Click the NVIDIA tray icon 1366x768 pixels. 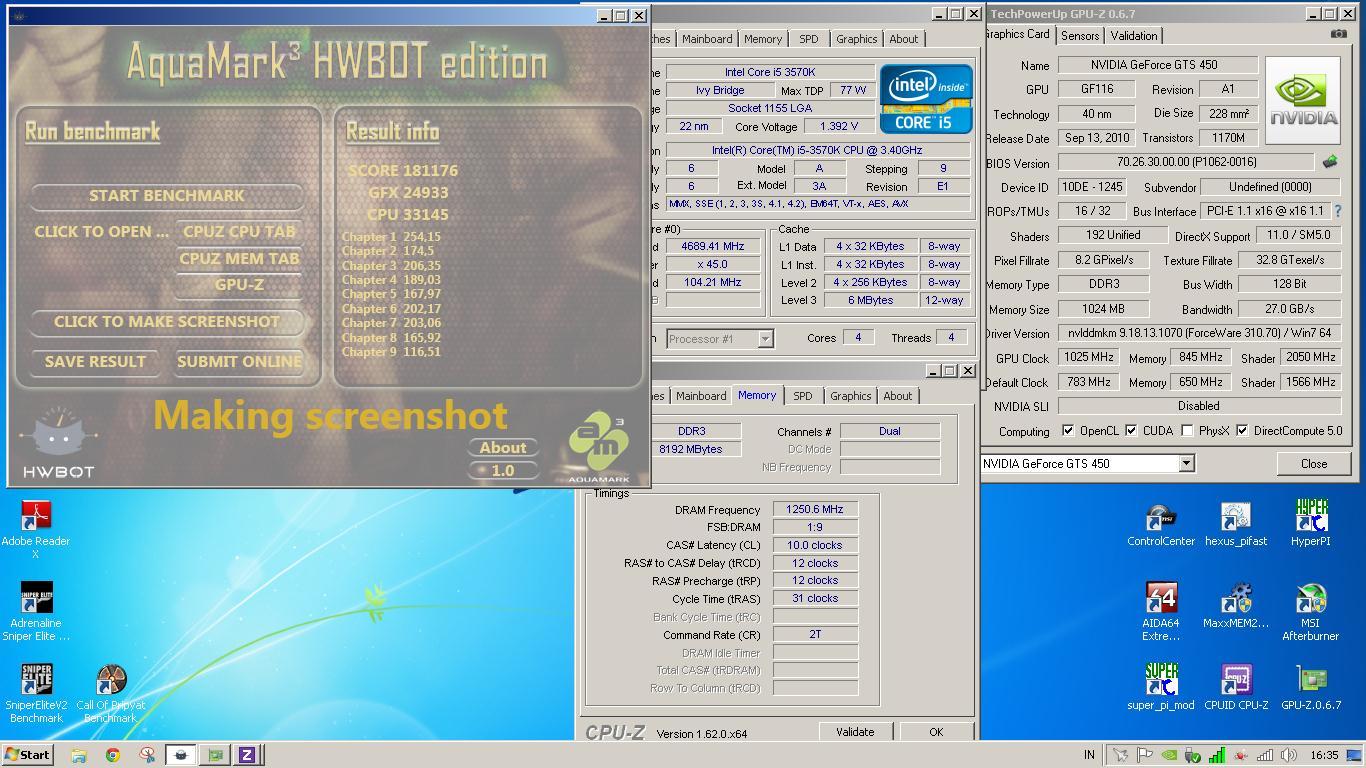coord(1168,755)
